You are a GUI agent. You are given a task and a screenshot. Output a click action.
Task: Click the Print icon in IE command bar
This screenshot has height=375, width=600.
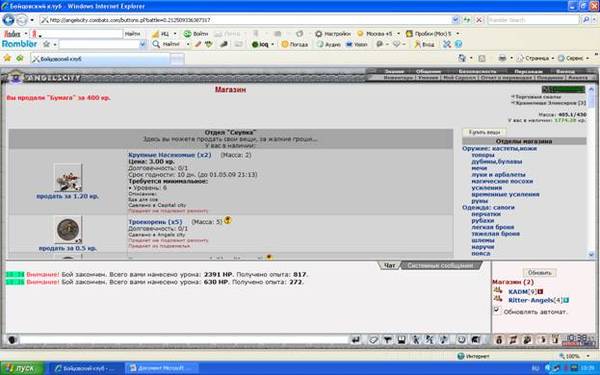click(x=502, y=58)
